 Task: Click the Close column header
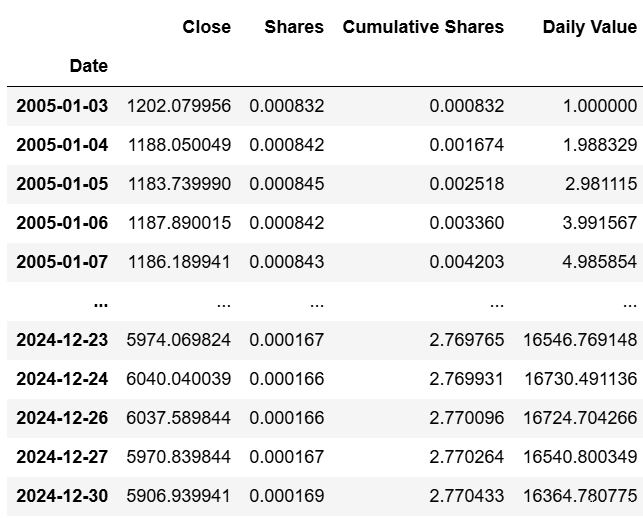coord(206,27)
